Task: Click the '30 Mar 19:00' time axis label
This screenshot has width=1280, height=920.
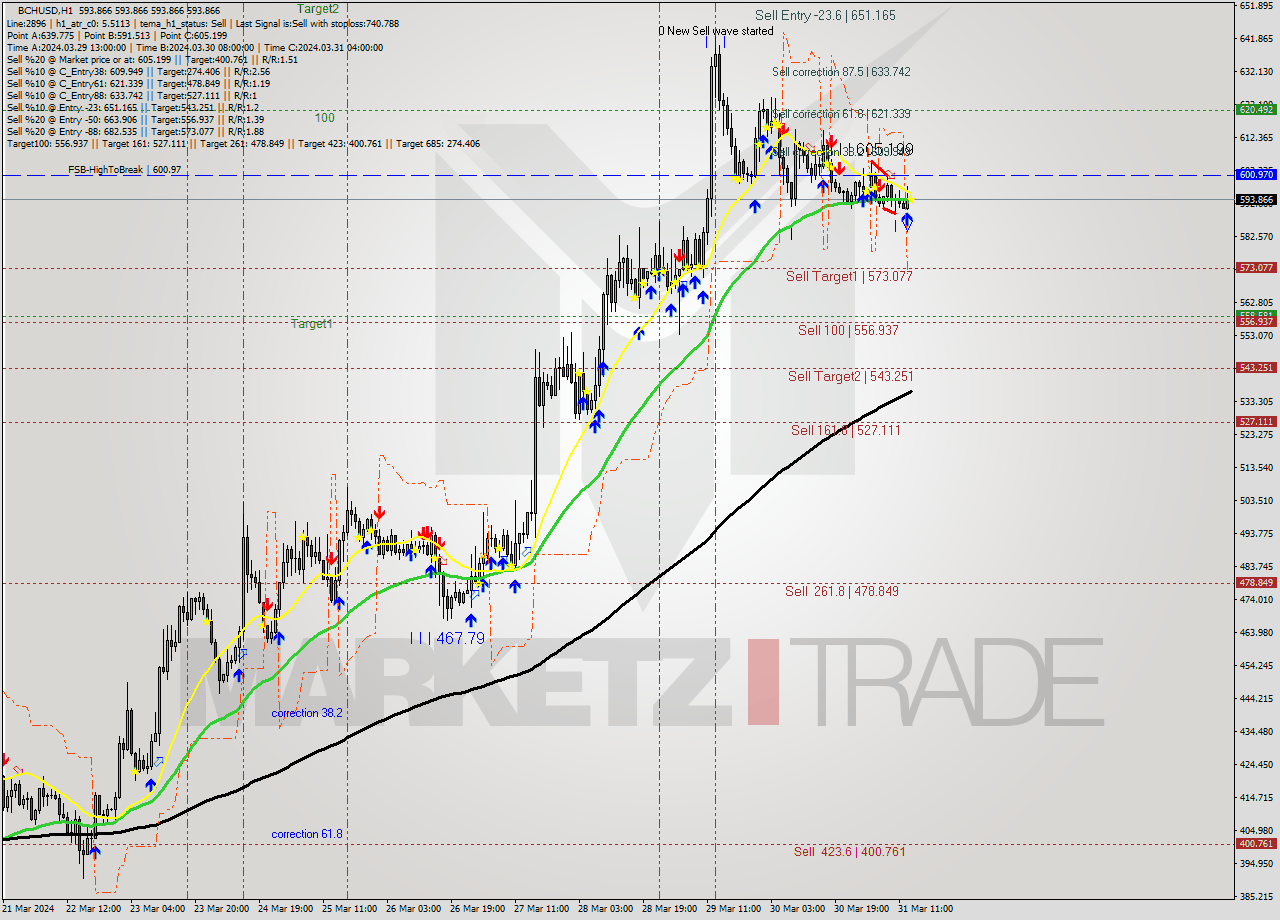Action: (861, 910)
